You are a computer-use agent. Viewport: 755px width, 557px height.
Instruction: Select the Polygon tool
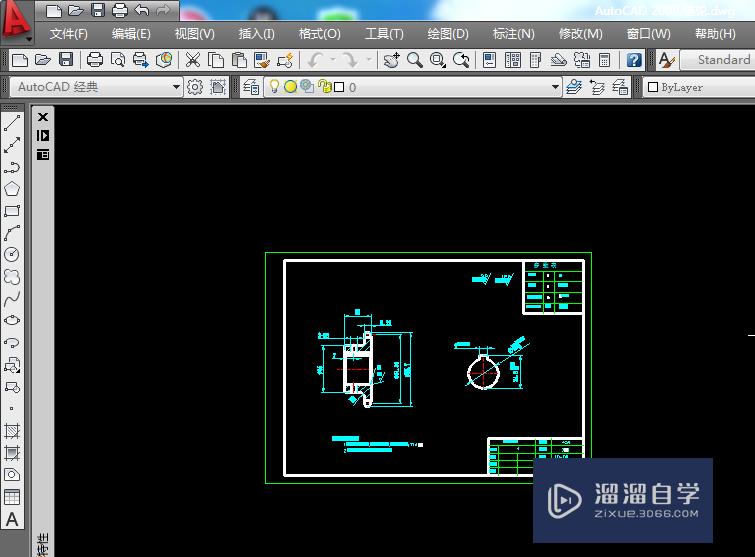(x=12, y=189)
